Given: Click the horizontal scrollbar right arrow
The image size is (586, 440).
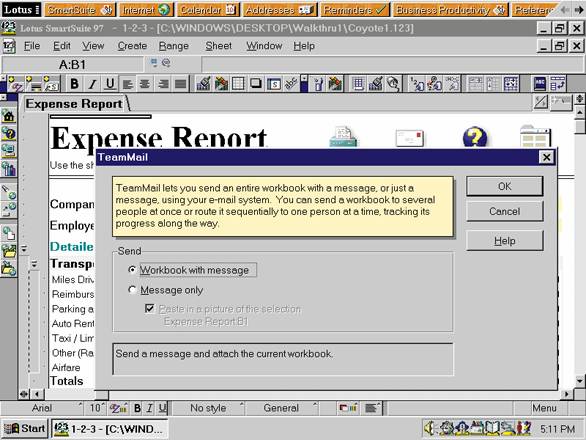Looking at the screenshot, I should click(567, 394).
